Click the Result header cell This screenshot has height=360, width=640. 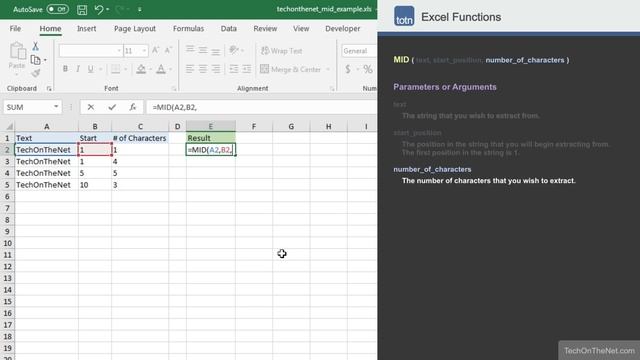[x=211, y=138]
